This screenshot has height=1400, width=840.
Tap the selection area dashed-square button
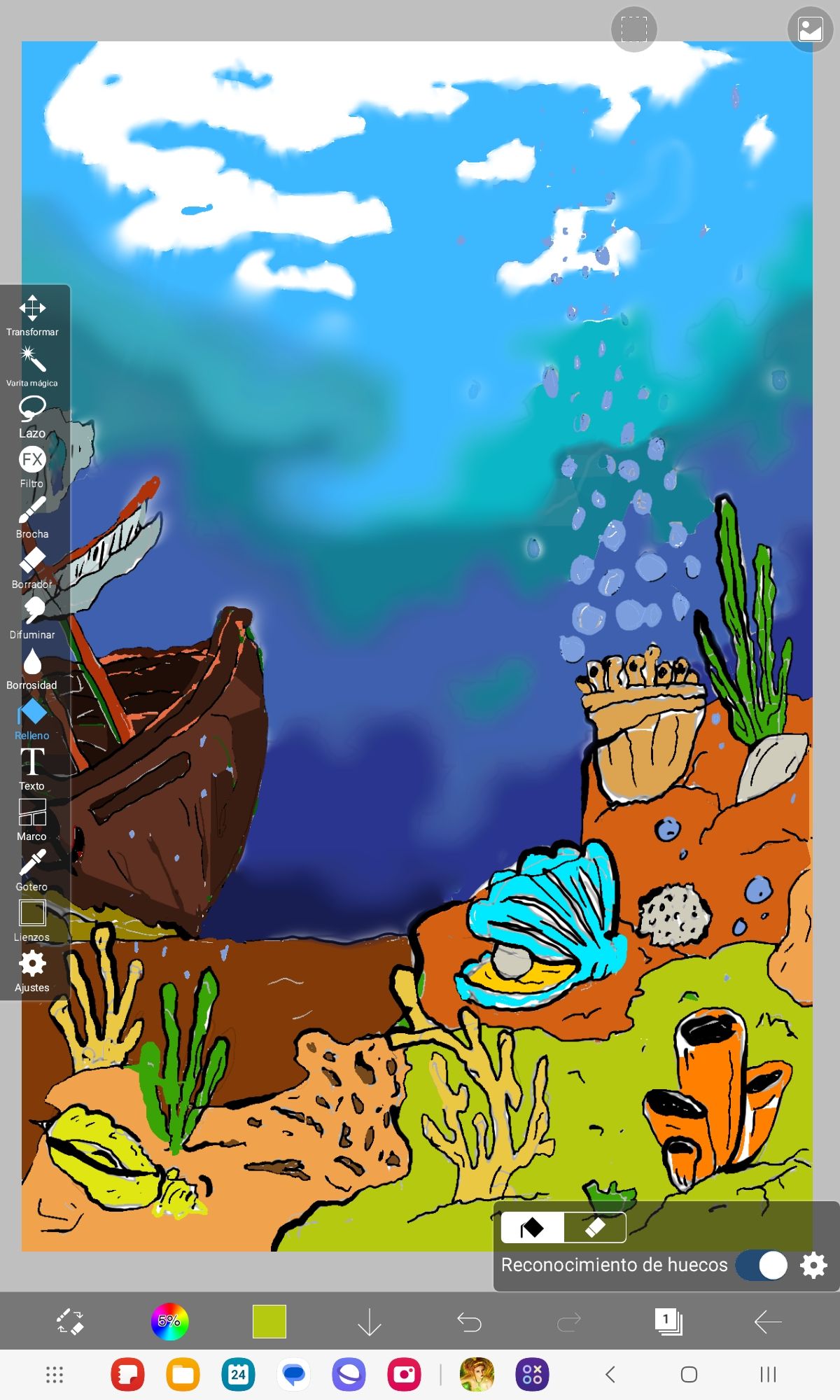pyautogui.click(x=634, y=29)
